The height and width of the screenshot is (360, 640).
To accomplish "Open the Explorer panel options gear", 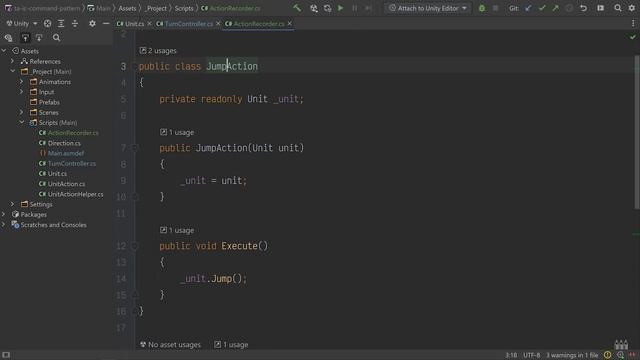I will tap(92, 24).
